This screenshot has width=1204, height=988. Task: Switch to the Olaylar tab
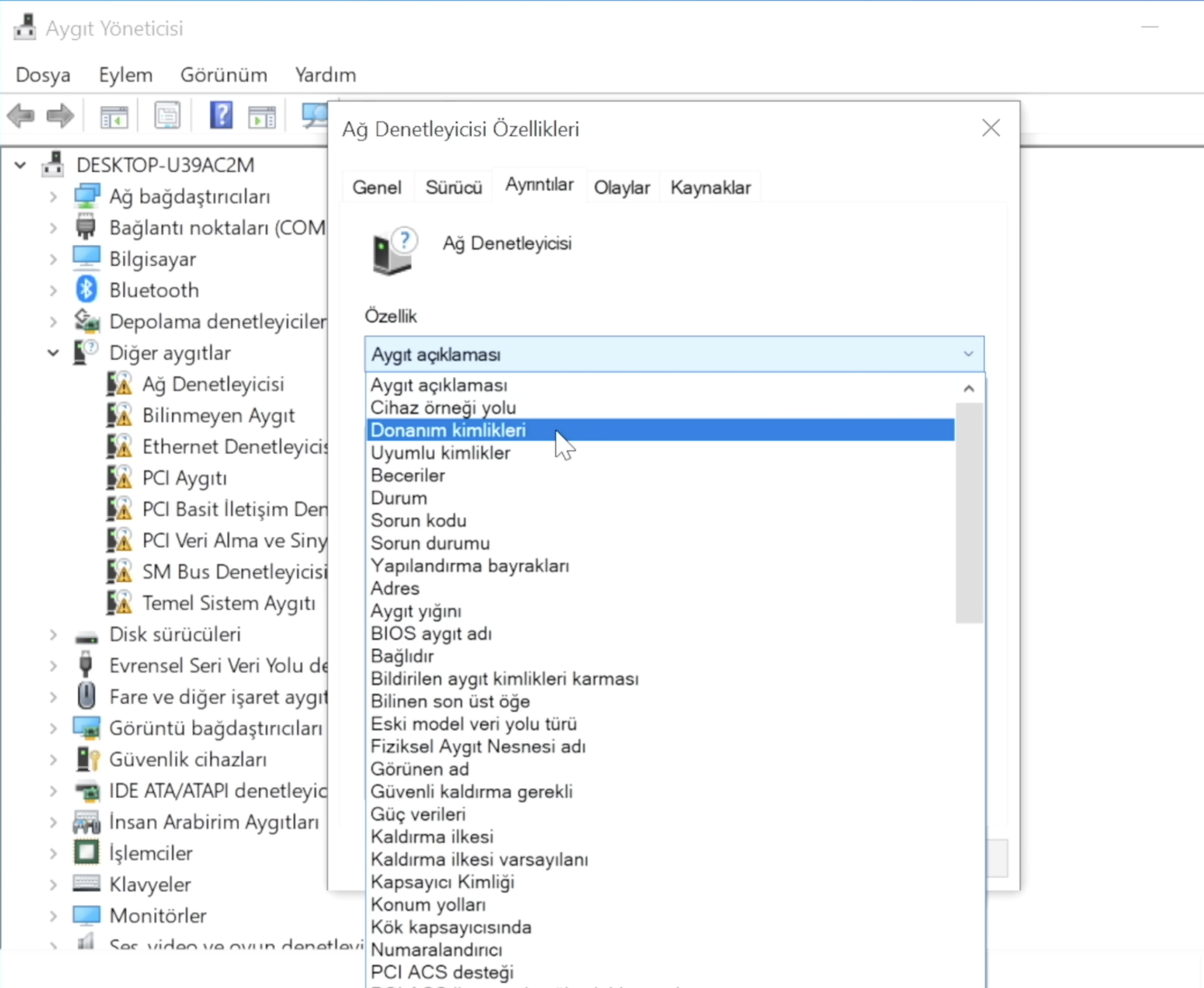pos(621,187)
